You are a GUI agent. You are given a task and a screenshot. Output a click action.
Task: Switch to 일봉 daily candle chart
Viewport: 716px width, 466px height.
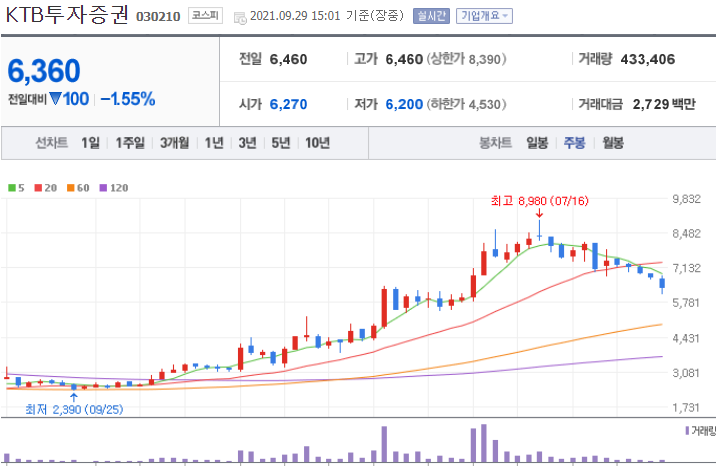pyautogui.click(x=537, y=142)
